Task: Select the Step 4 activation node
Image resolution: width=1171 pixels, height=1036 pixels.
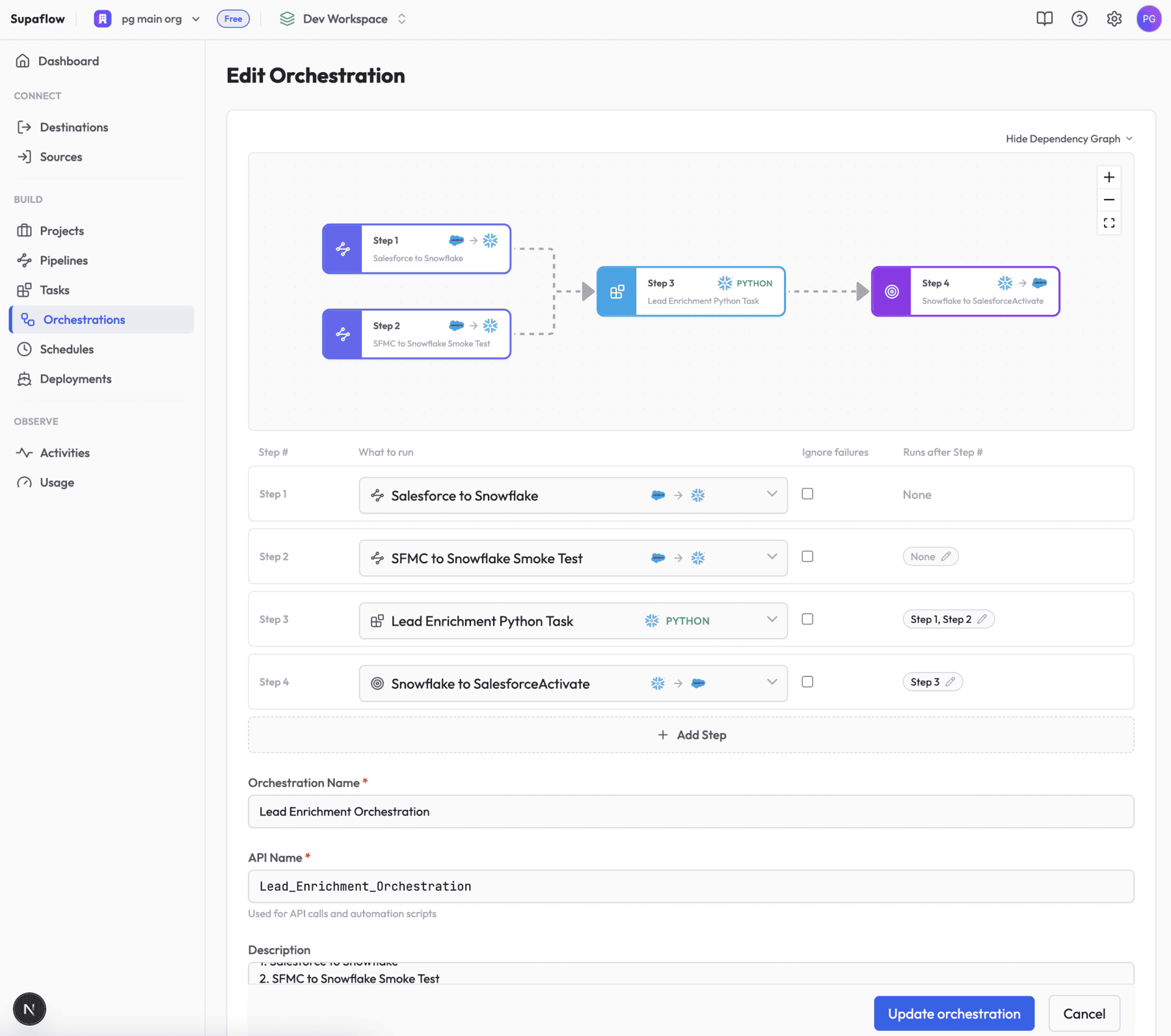Action: pyautogui.click(x=965, y=291)
